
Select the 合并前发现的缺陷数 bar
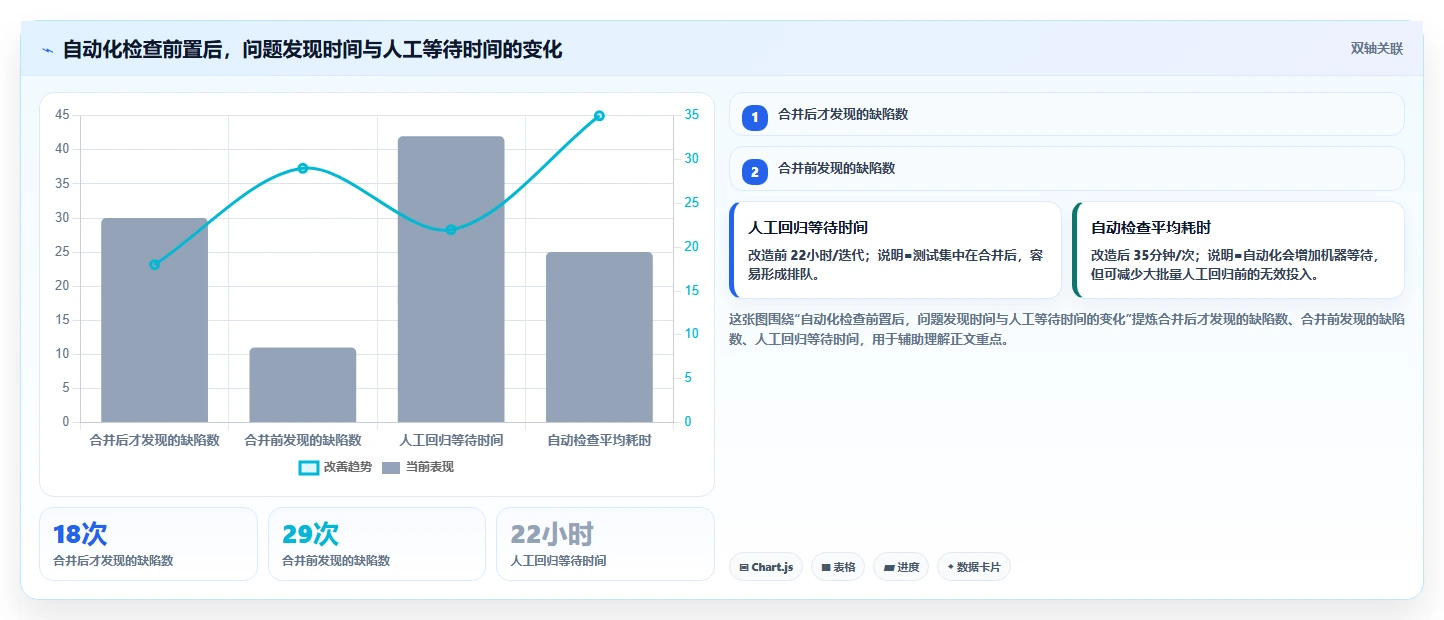coord(303,385)
